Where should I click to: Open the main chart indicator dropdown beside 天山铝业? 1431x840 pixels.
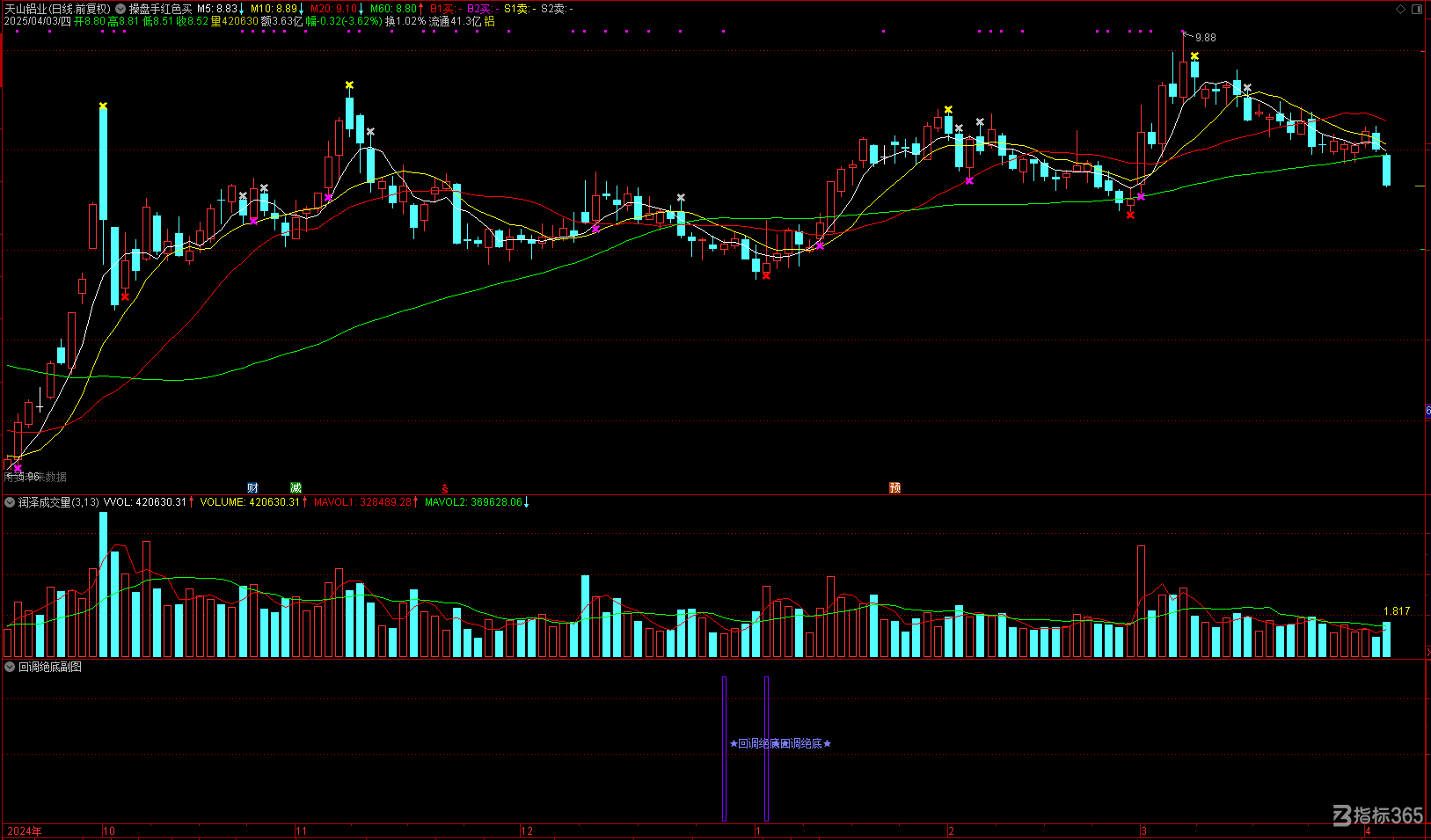tap(120, 9)
